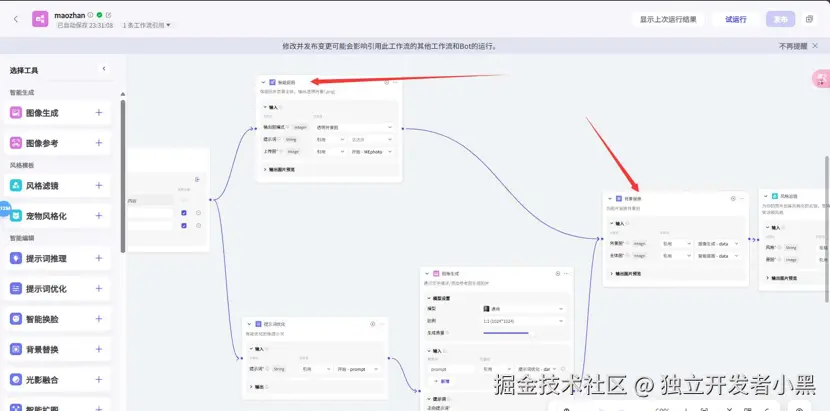Click the 宠物风格化 tool icon

click(16, 215)
